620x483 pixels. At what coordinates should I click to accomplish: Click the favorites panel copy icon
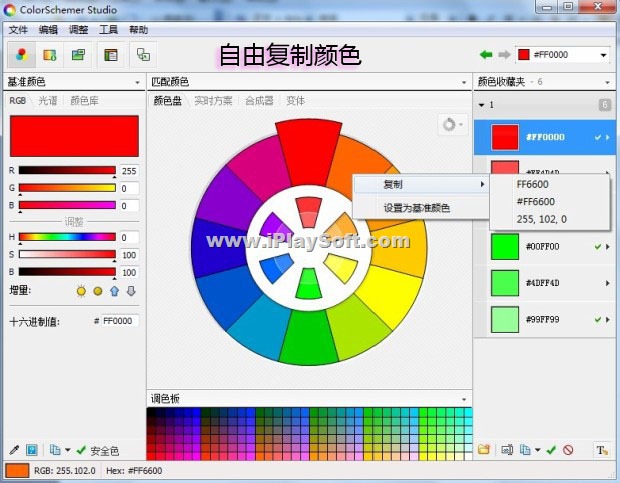525,449
